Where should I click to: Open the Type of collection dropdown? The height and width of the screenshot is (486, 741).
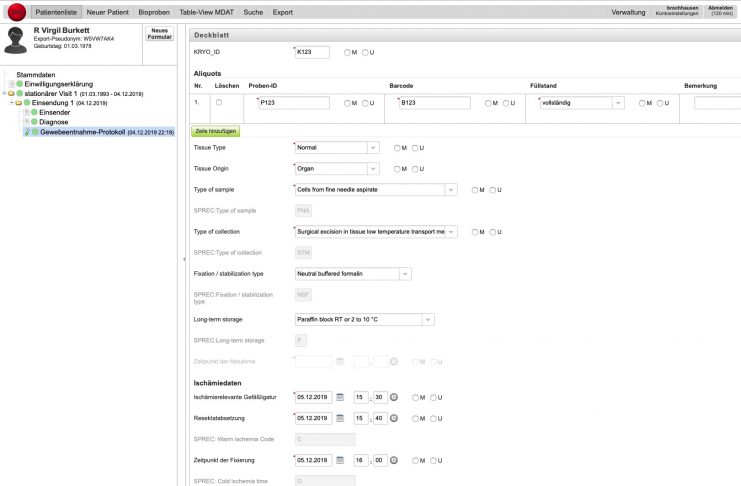point(451,232)
